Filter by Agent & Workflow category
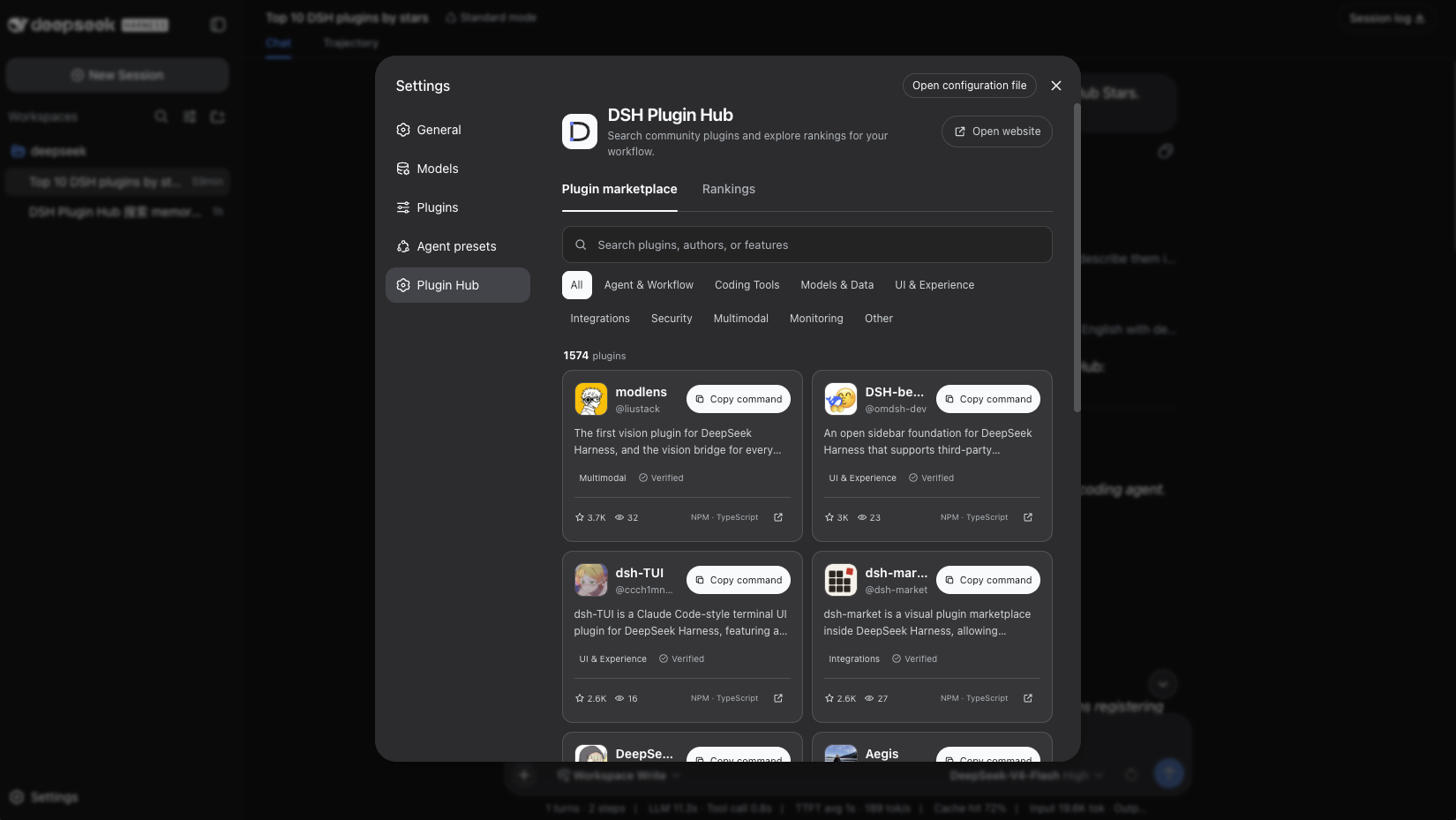 (649, 285)
